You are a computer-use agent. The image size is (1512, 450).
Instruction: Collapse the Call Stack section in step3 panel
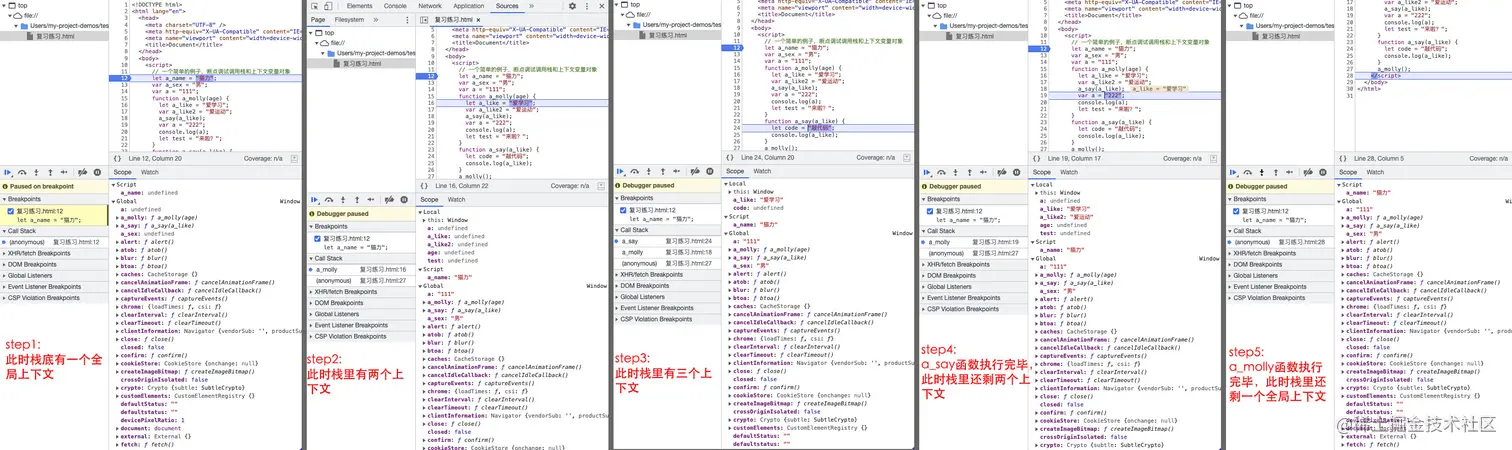(667, 230)
